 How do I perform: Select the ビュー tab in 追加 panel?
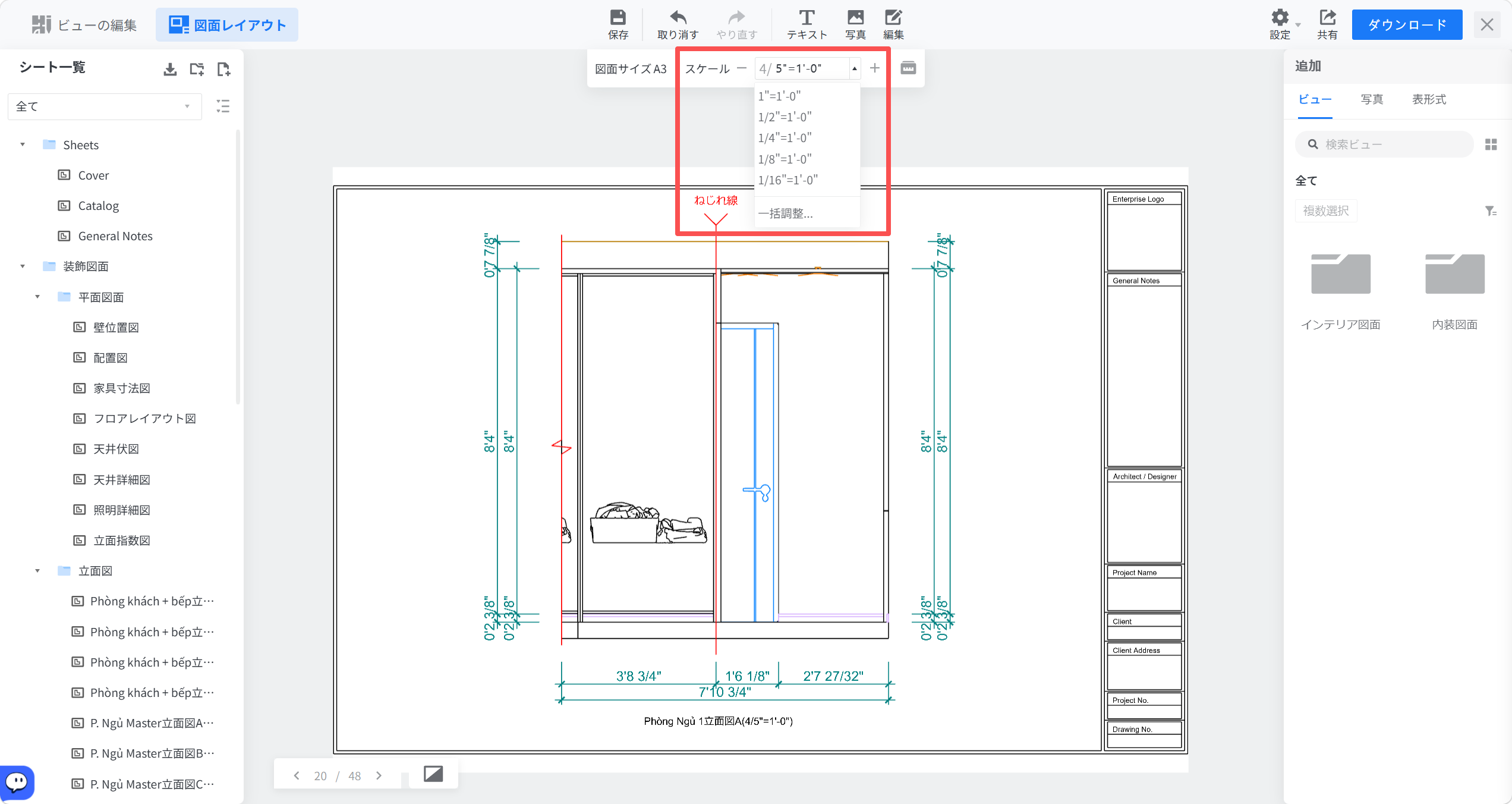[1315, 99]
